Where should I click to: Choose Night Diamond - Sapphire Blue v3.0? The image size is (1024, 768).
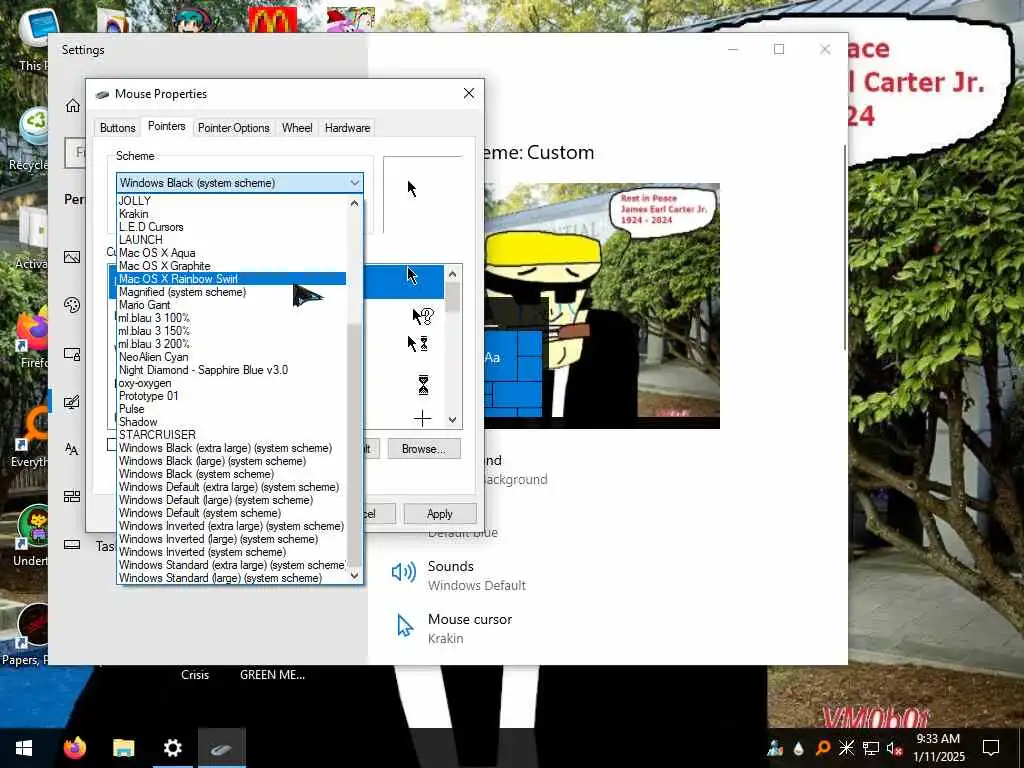(x=231, y=370)
